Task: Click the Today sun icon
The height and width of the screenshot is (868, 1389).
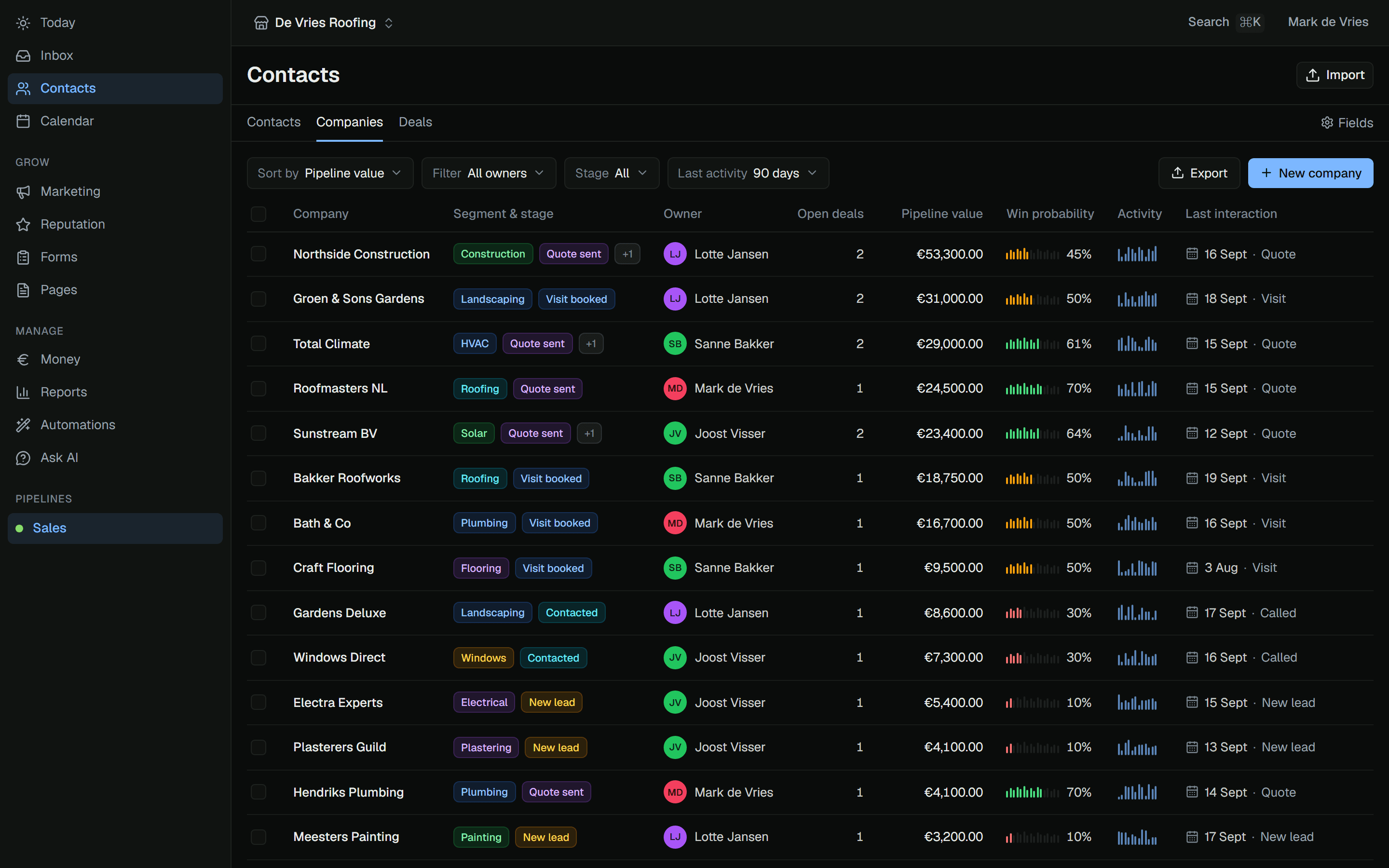Action: pos(23,23)
